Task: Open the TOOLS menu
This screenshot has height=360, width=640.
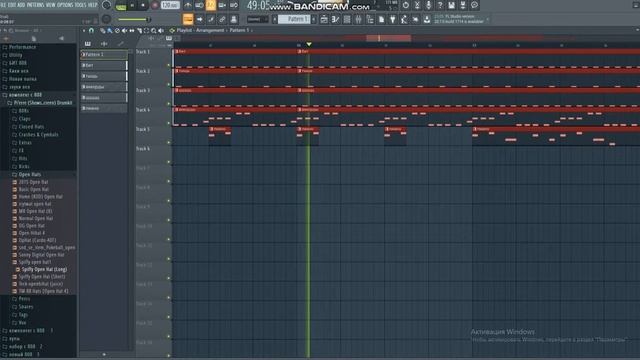Action: click(x=80, y=5)
